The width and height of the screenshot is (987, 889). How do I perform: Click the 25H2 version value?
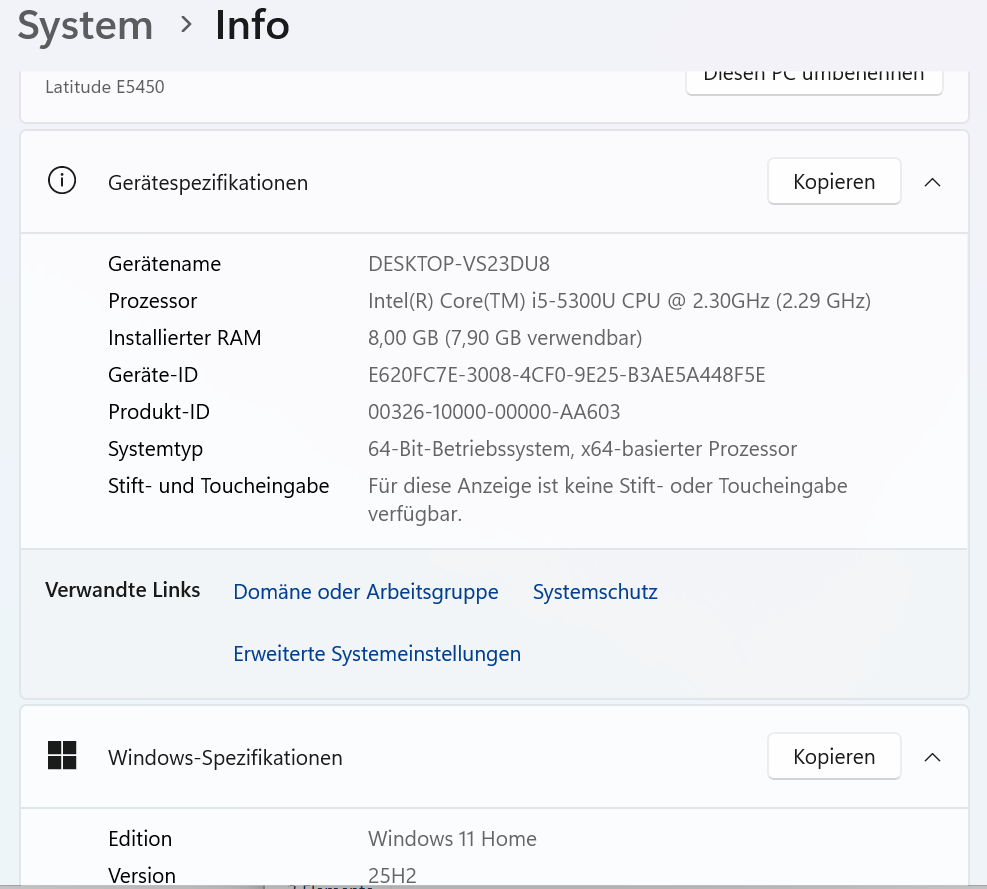pyautogui.click(x=392, y=876)
